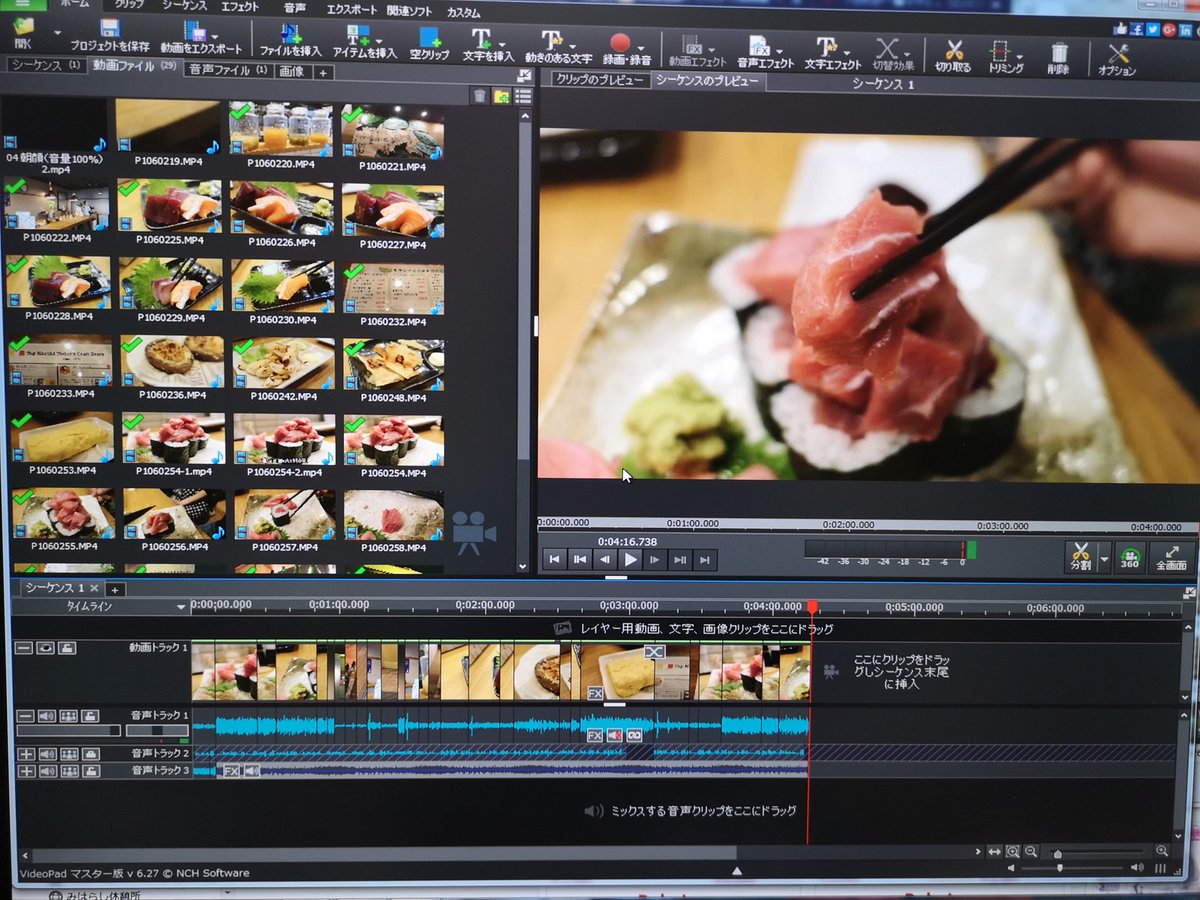This screenshot has height=900, width=1200.
Task: Mute 音声トラック 3 speaker toggle
Action: 47,770
